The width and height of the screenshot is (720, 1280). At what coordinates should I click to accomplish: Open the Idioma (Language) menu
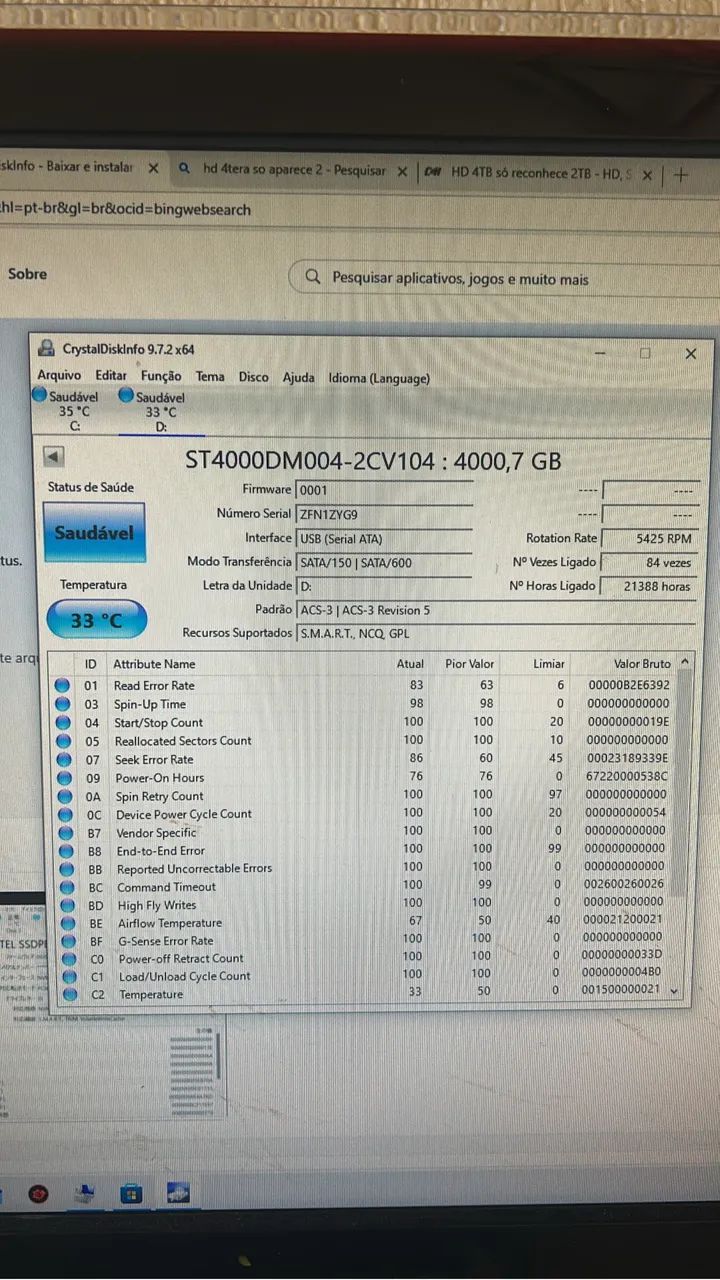(x=379, y=378)
